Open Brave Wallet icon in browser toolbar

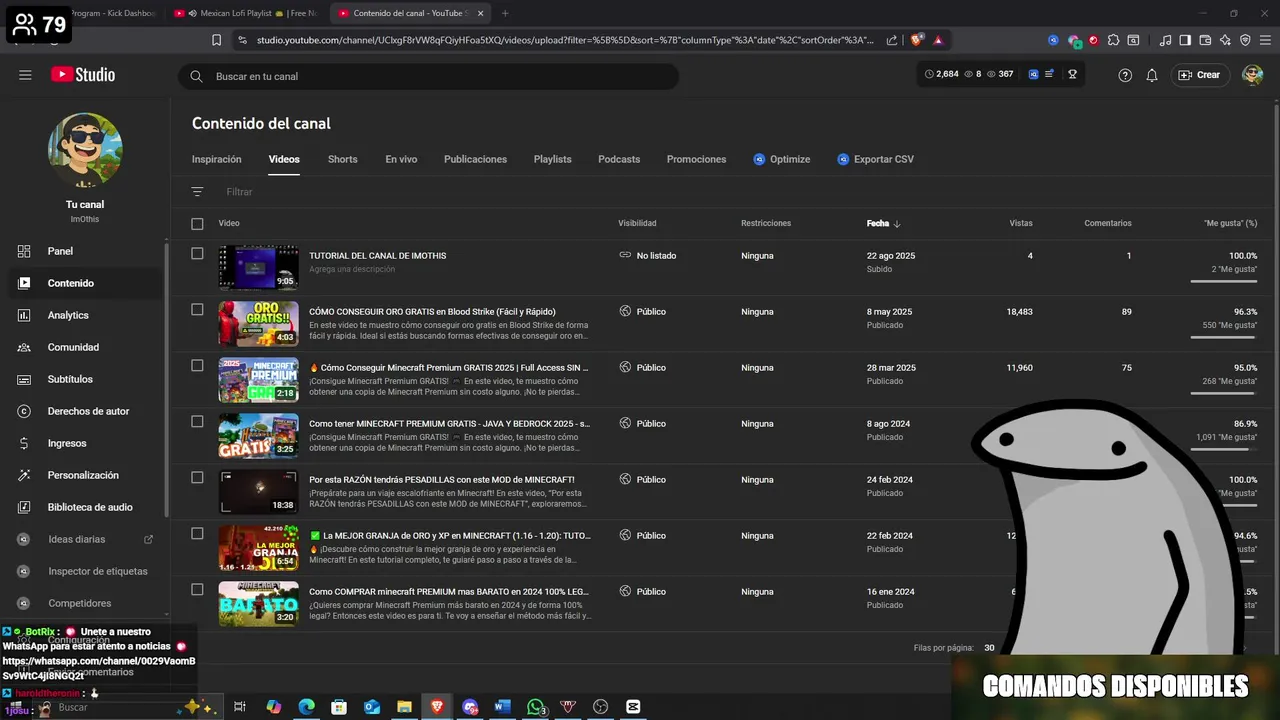[x=1205, y=40]
